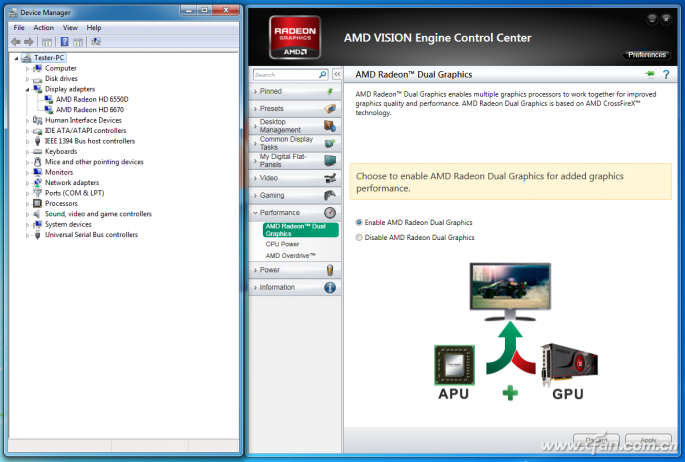Open the View menu in Device Manager

pos(70,28)
